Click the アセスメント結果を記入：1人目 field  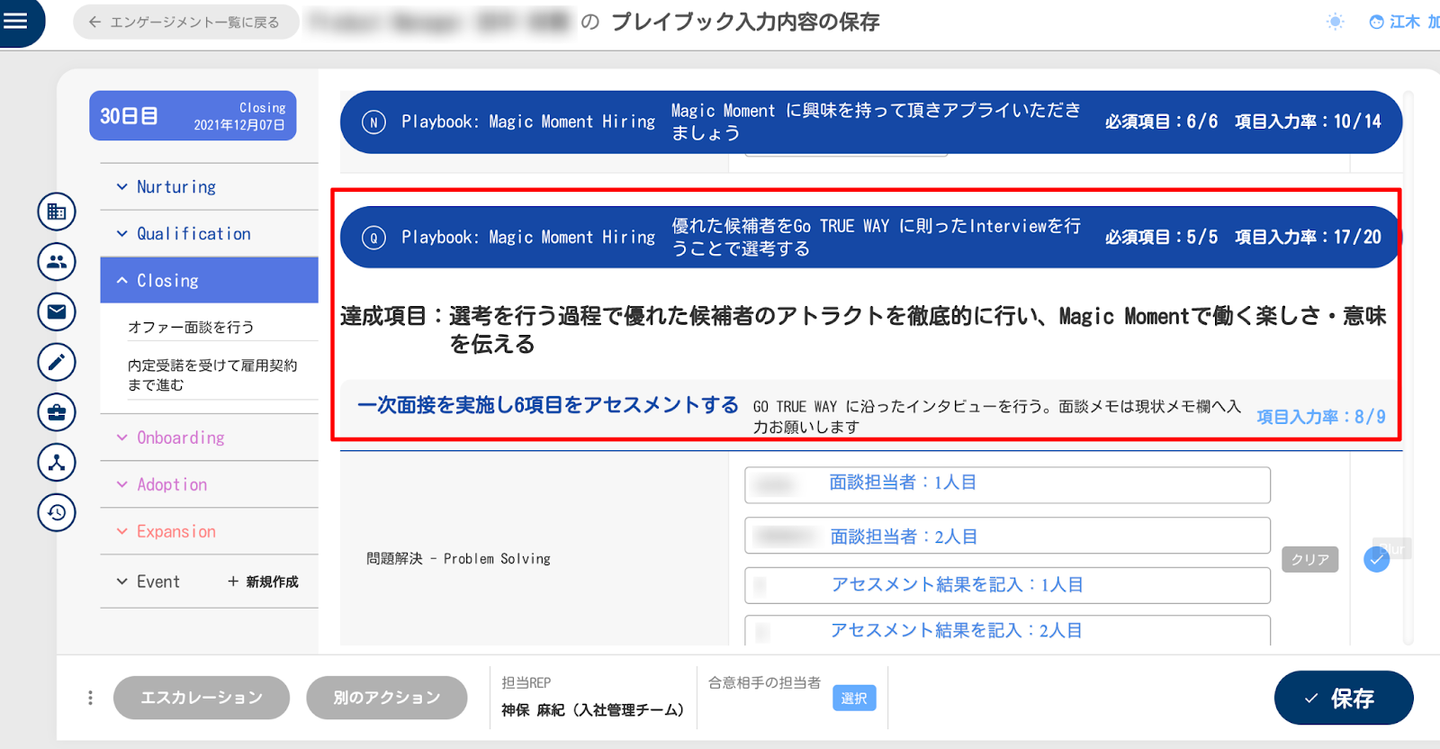(x=1007, y=585)
